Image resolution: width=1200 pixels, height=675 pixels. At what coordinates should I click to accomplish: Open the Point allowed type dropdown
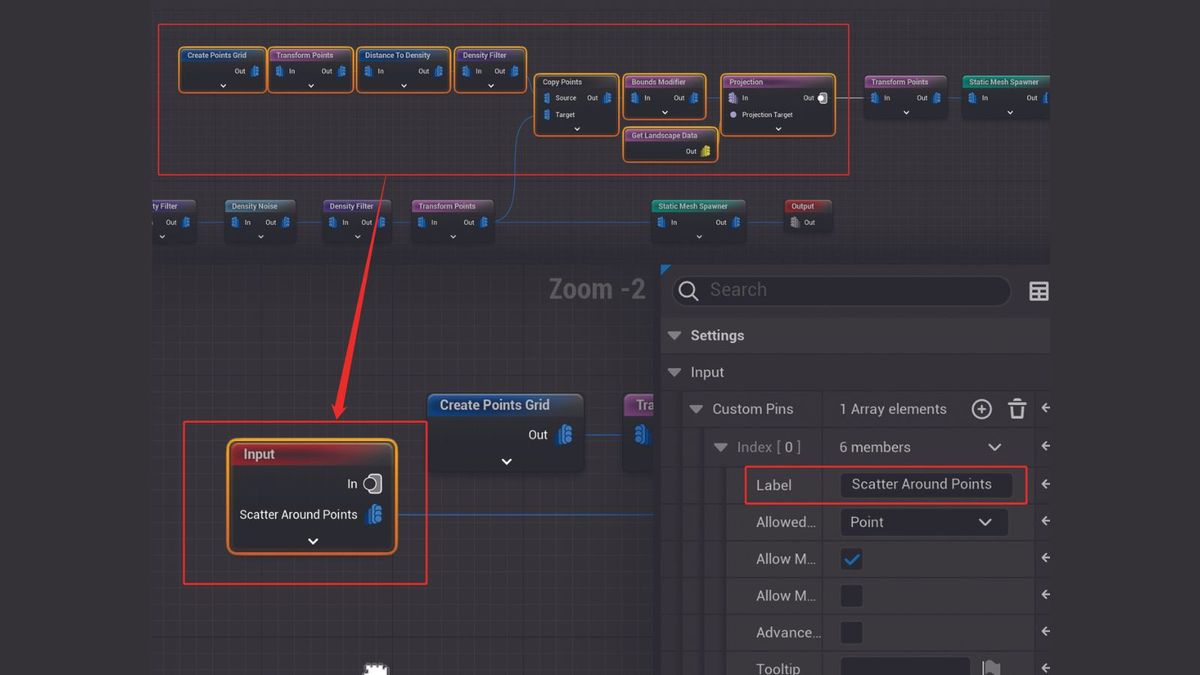click(922, 521)
